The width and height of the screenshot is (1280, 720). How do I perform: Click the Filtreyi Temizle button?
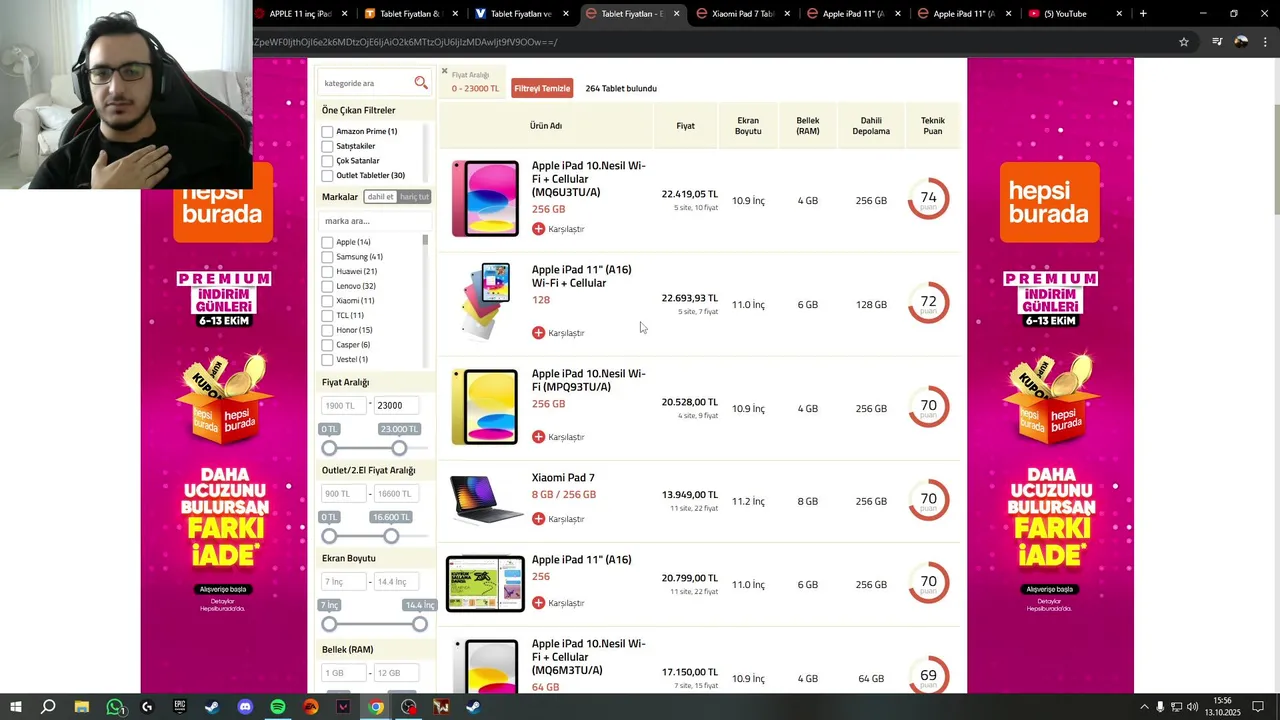tap(542, 88)
